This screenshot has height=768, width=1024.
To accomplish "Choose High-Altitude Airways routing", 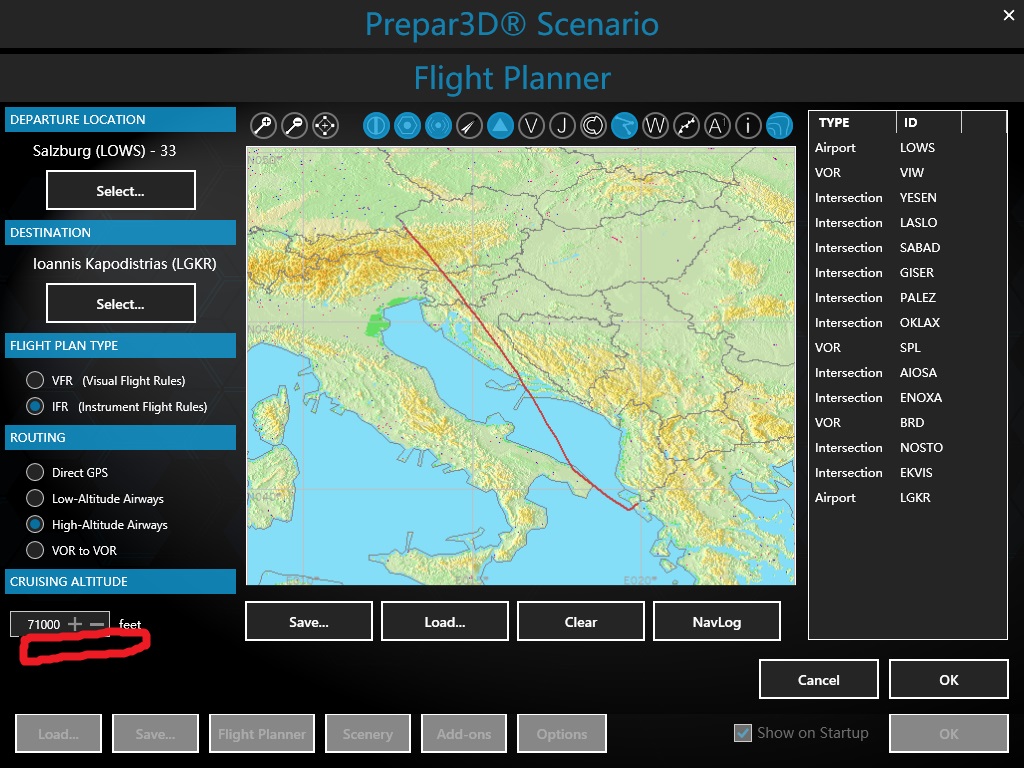I will 35,524.
